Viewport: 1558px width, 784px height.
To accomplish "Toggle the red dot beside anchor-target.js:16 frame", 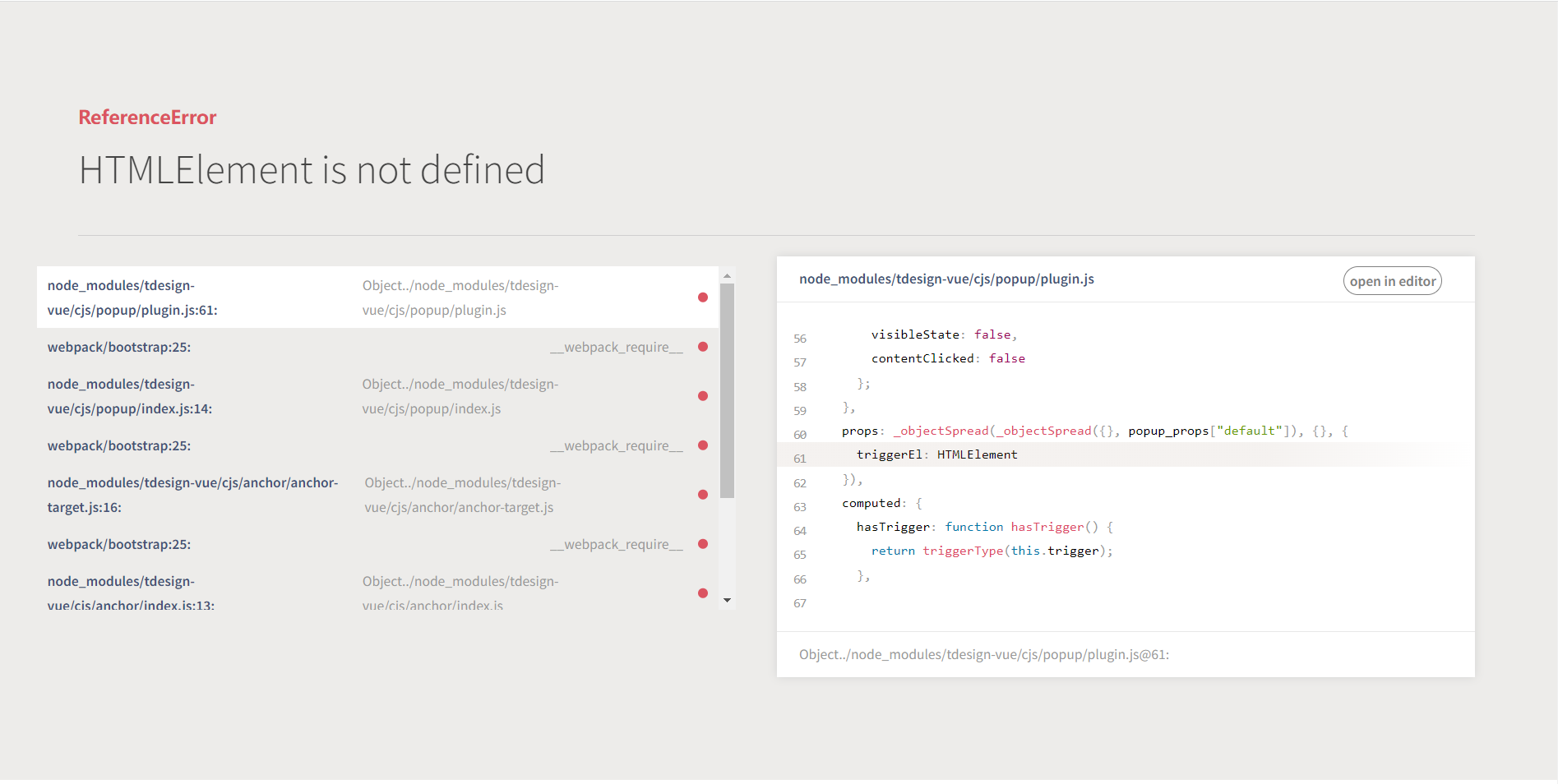I will click(x=703, y=495).
